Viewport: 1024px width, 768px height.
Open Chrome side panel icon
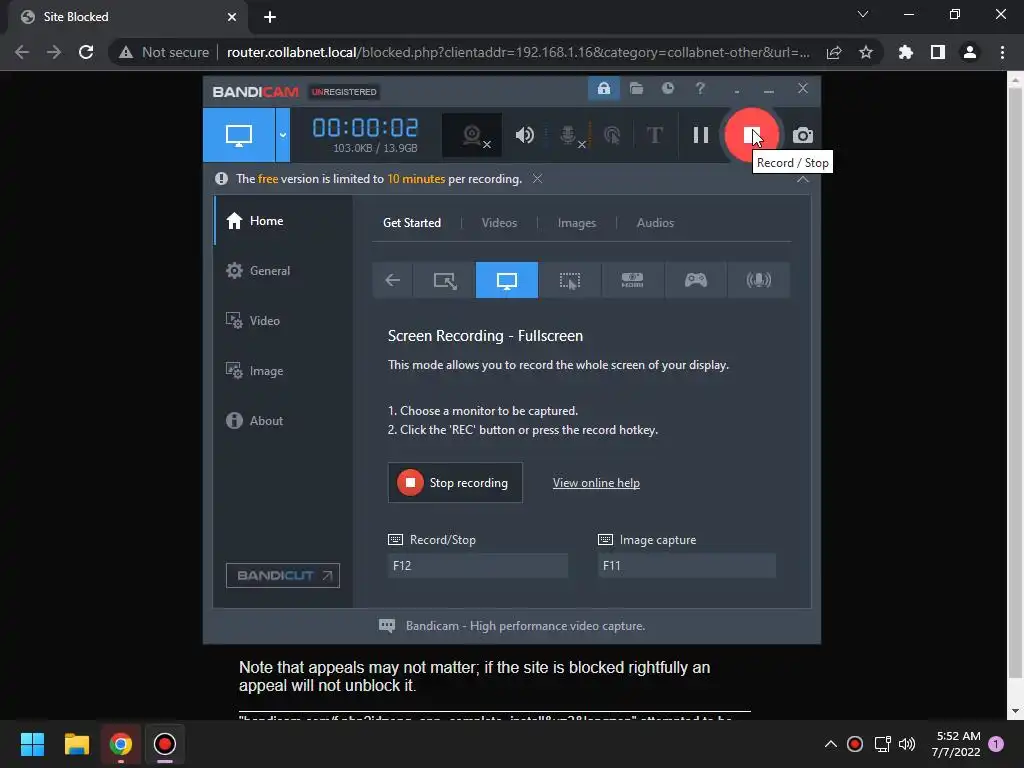click(x=938, y=52)
